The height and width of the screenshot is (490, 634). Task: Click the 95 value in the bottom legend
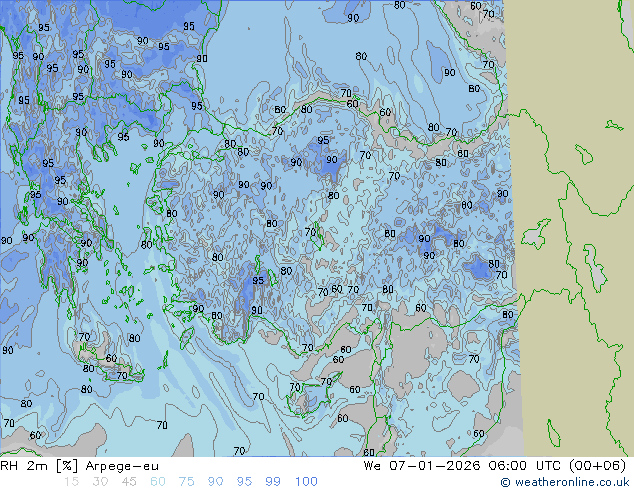tap(244, 482)
